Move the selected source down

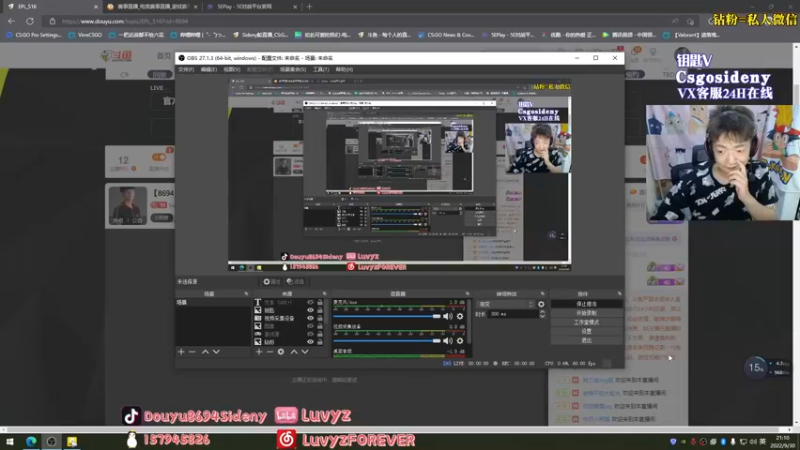point(305,352)
